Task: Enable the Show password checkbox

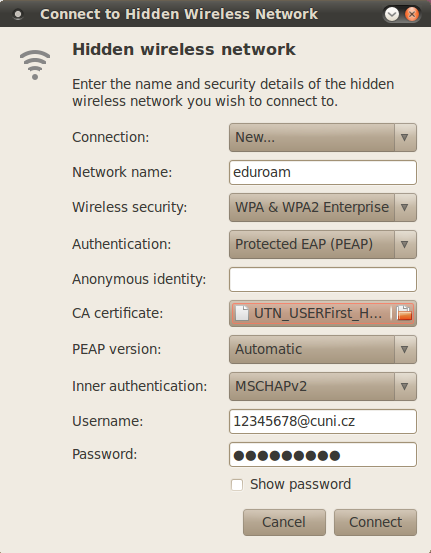Action: click(x=237, y=485)
